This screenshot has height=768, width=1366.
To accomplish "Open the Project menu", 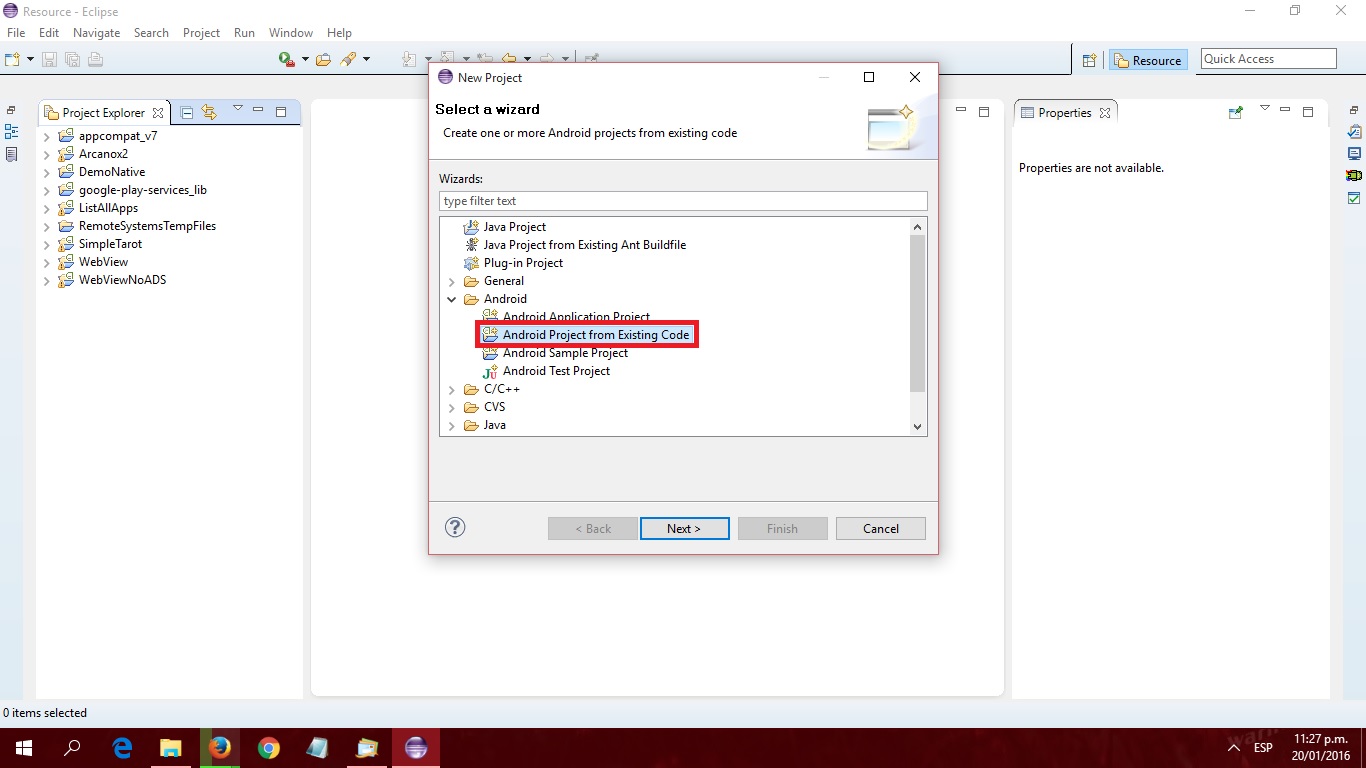I will (x=201, y=33).
